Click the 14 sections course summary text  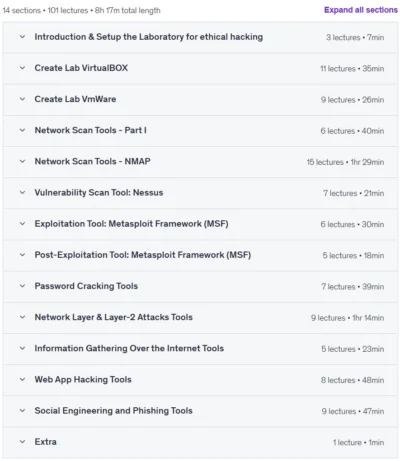(x=82, y=10)
